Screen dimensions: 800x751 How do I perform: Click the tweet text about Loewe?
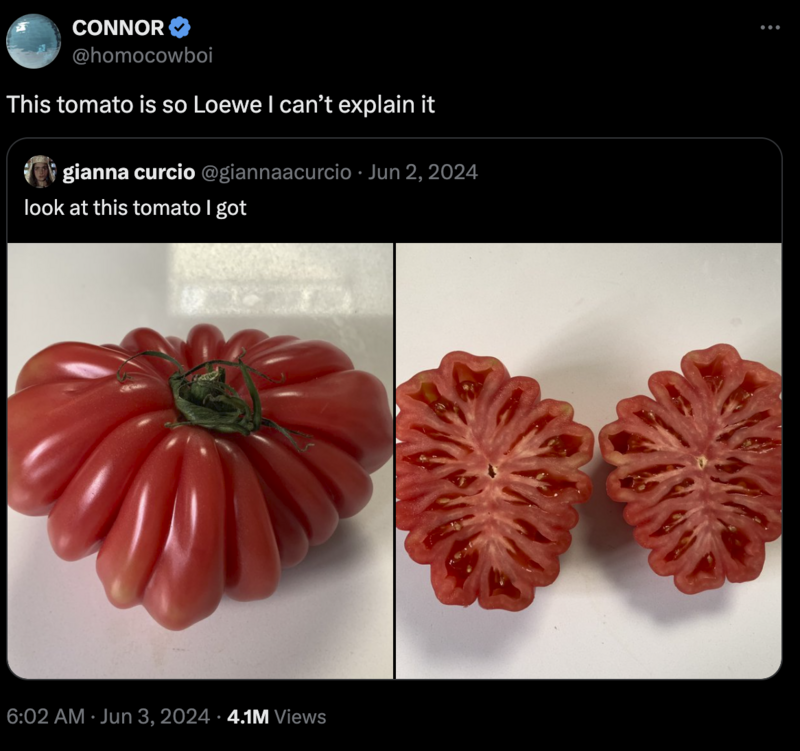click(x=220, y=105)
